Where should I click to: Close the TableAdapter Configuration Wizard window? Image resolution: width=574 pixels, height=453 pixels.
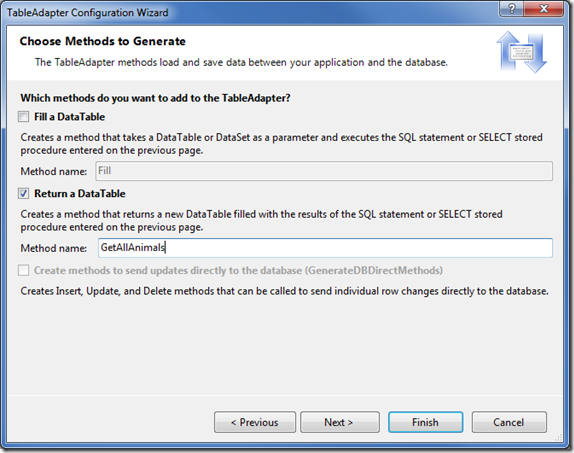544,8
